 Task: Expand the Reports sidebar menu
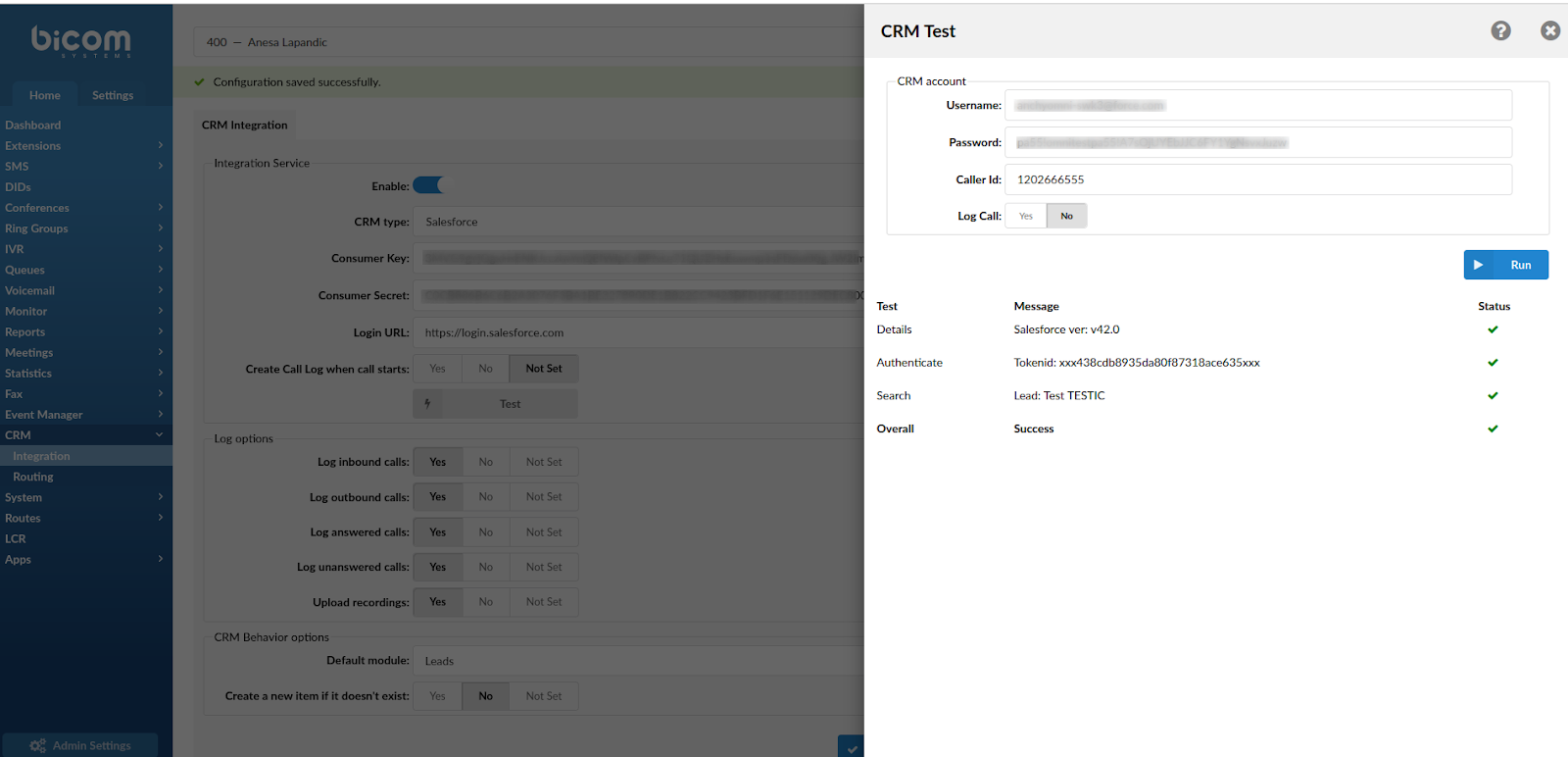tap(84, 332)
